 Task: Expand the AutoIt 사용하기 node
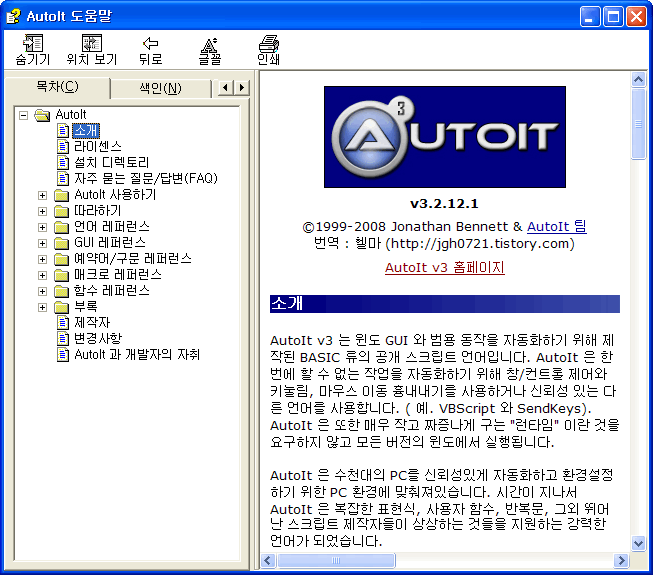[x=42, y=195]
